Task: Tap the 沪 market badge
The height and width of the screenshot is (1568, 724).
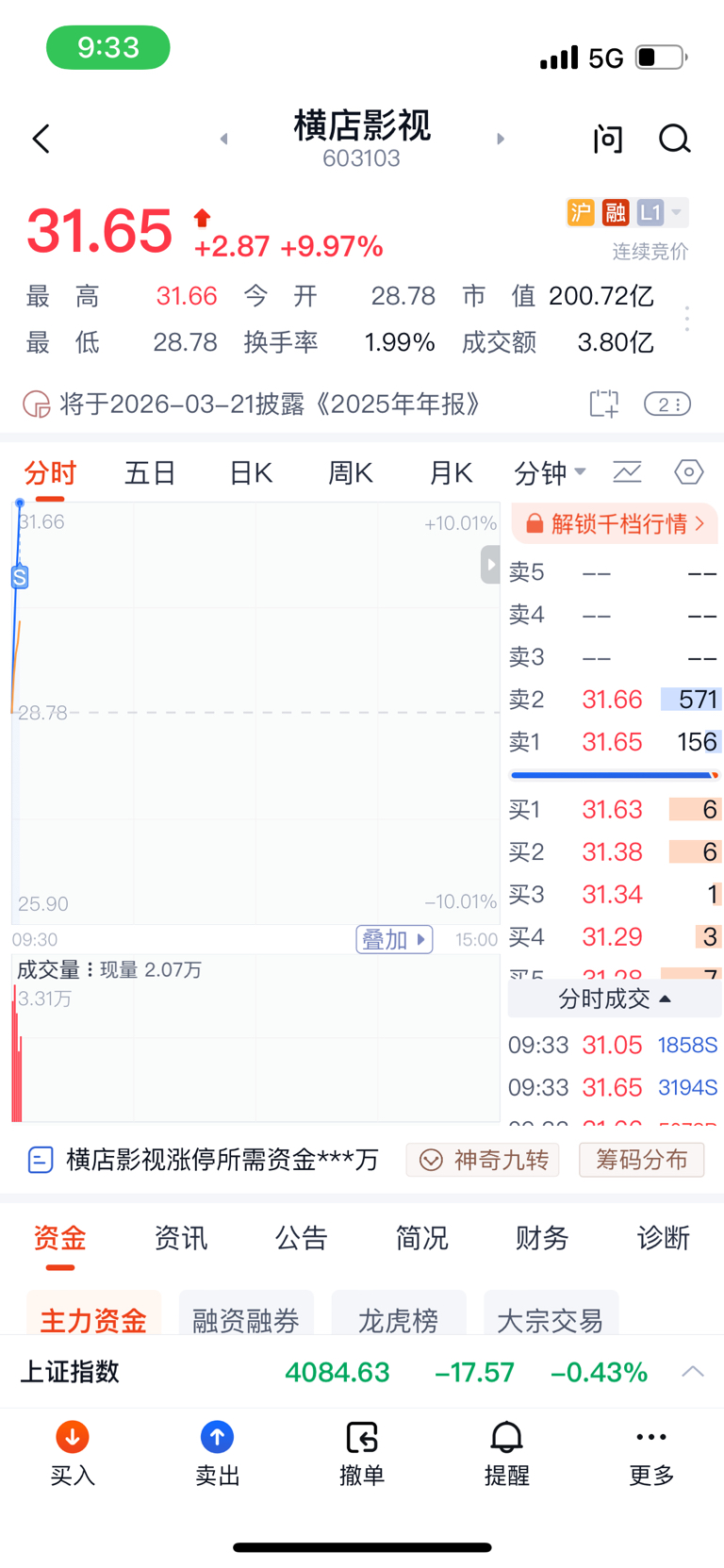Action: (x=581, y=213)
